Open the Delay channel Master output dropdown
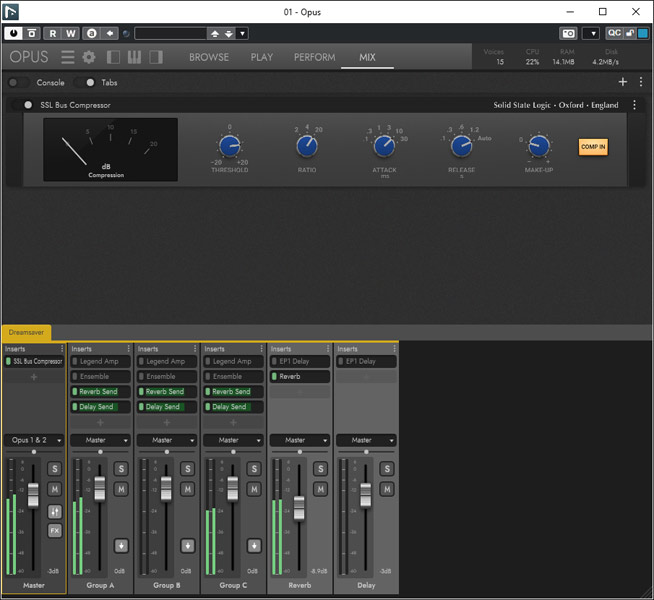This screenshot has width=654, height=600. coord(366,440)
